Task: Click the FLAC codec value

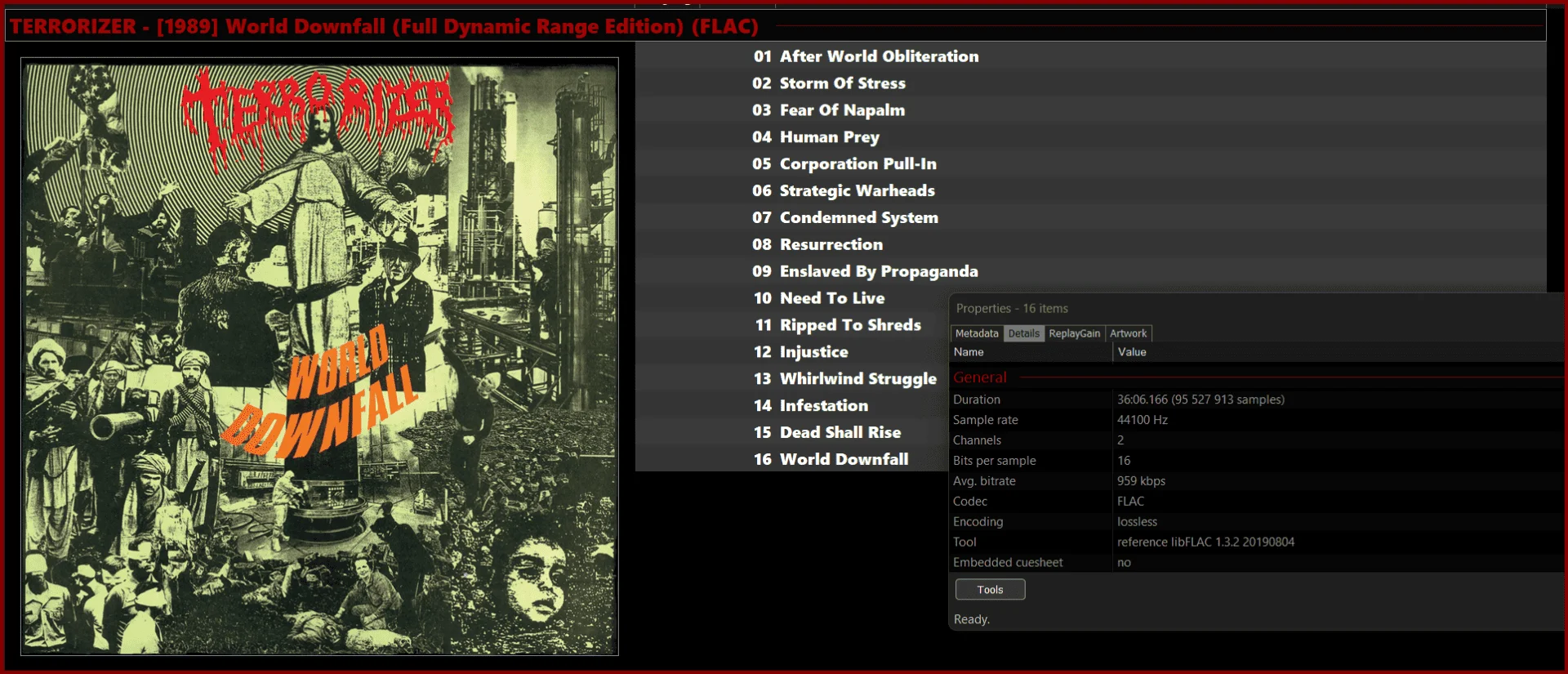Action: click(1130, 502)
